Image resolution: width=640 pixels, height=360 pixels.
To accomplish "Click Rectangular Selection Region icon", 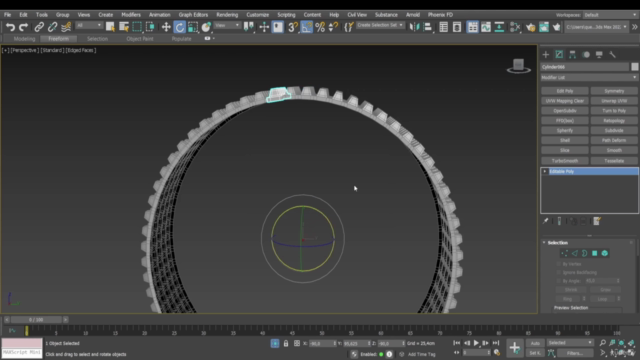I will pyautogui.click(x=137, y=27).
